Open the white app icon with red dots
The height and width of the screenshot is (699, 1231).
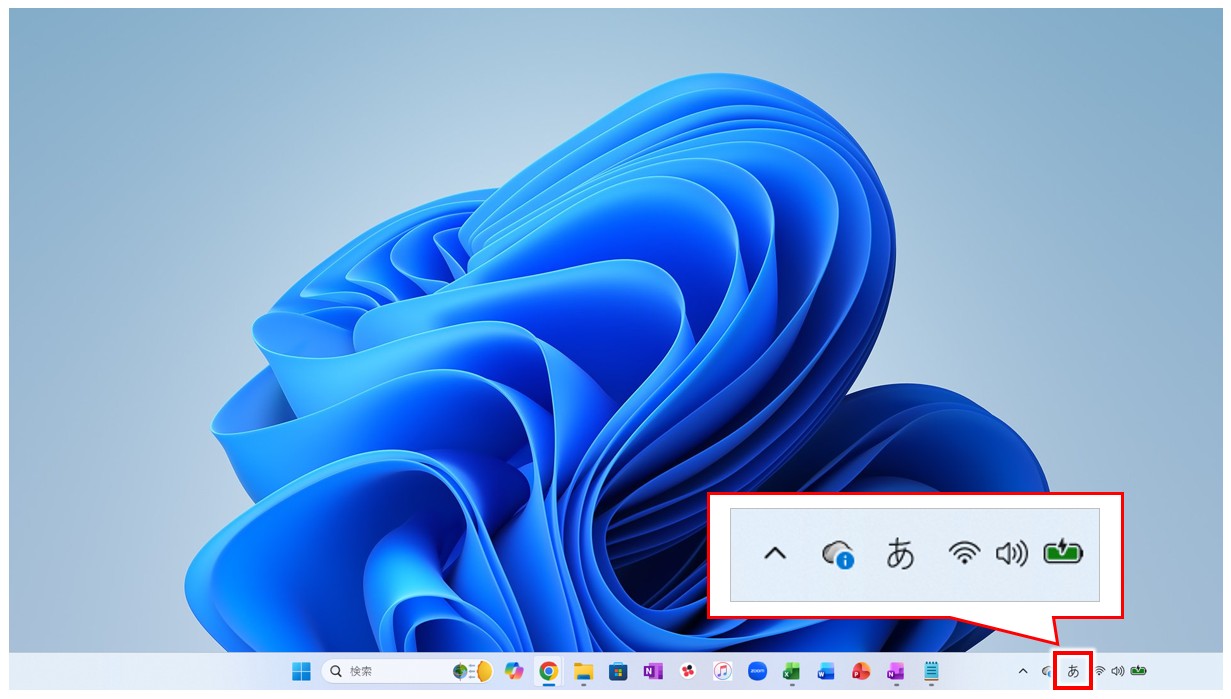[x=687, y=671]
